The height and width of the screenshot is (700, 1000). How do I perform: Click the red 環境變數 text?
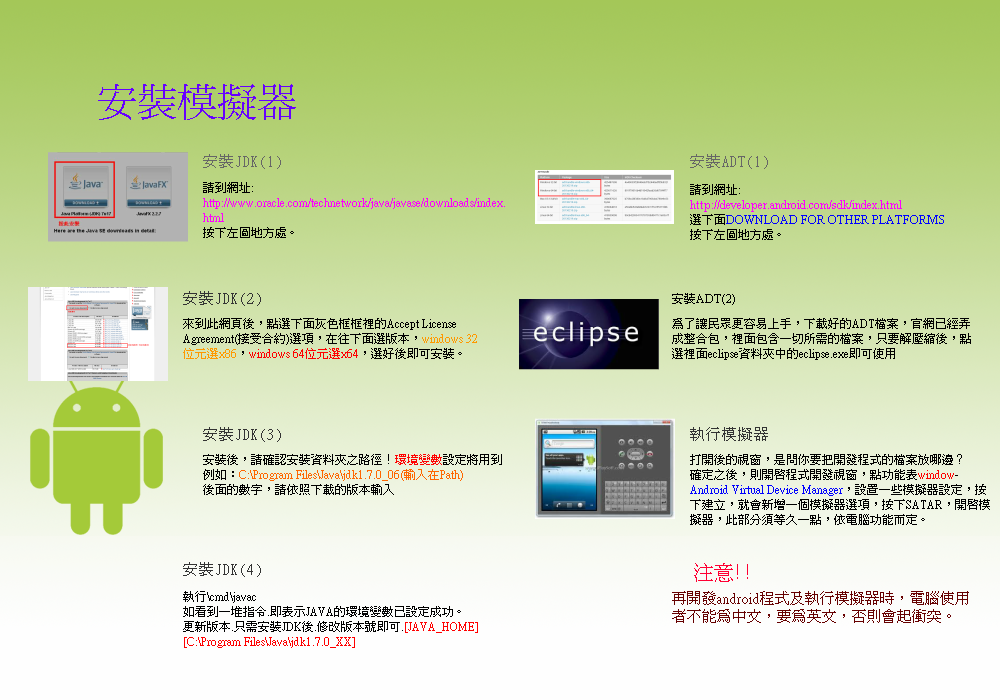(x=419, y=460)
